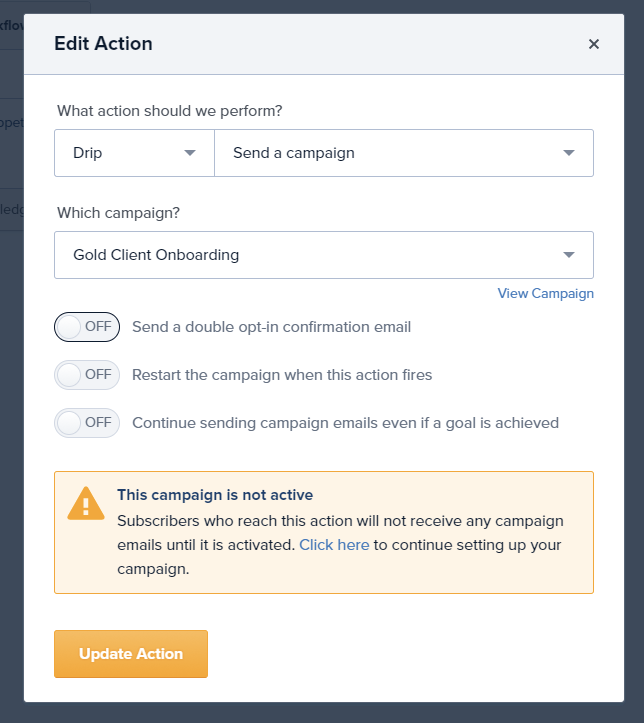Expand the Send a campaign action dropdown
This screenshot has height=723, width=644.
[x=403, y=153]
